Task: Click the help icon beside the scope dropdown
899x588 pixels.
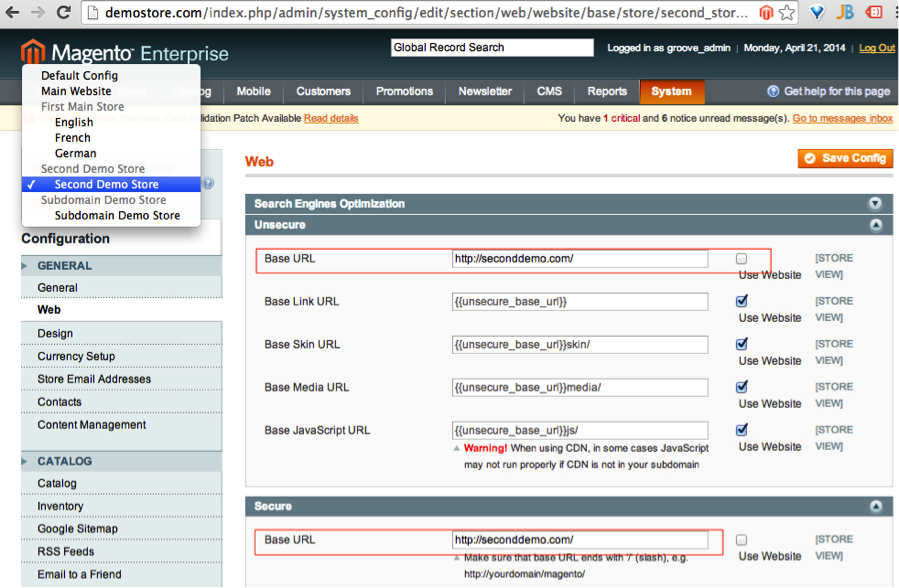Action: (208, 183)
